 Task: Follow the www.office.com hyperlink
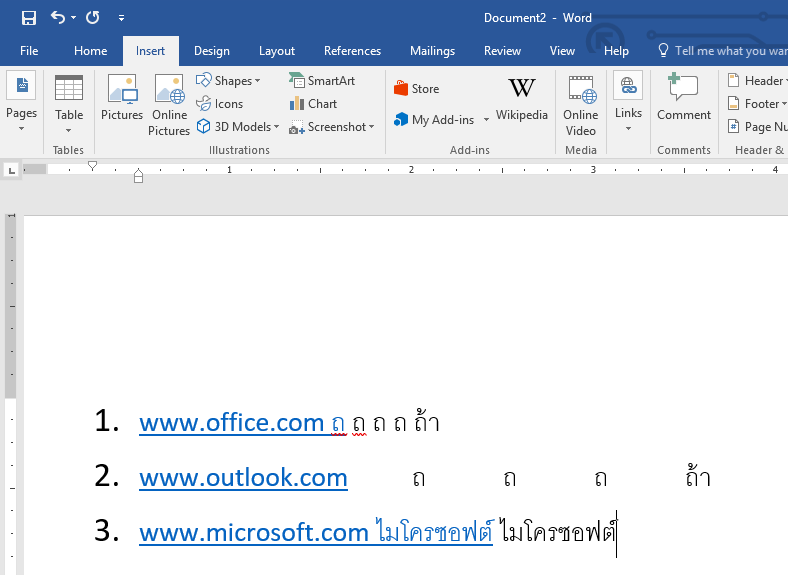pos(232,422)
